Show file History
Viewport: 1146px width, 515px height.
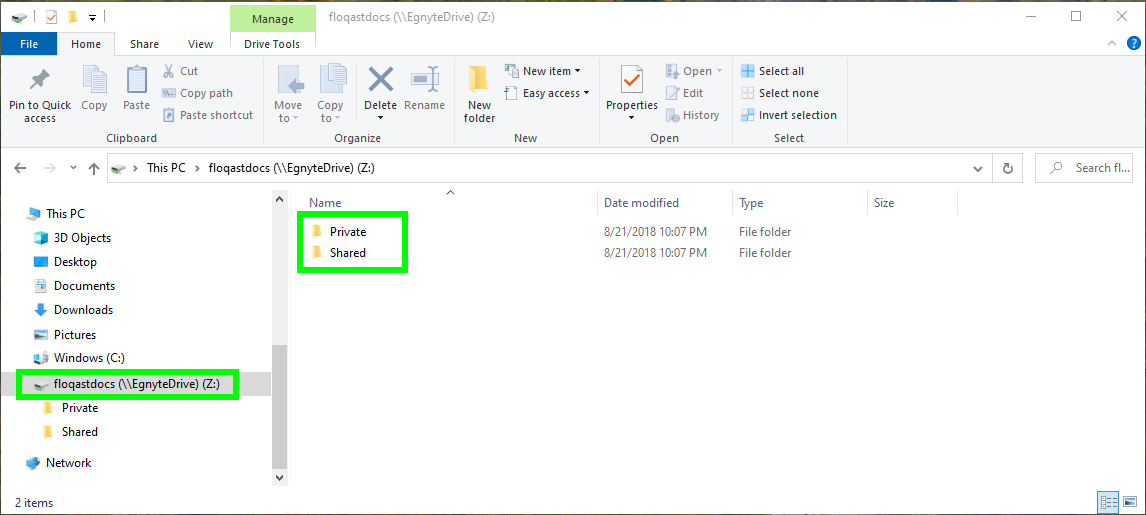point(693,115)
